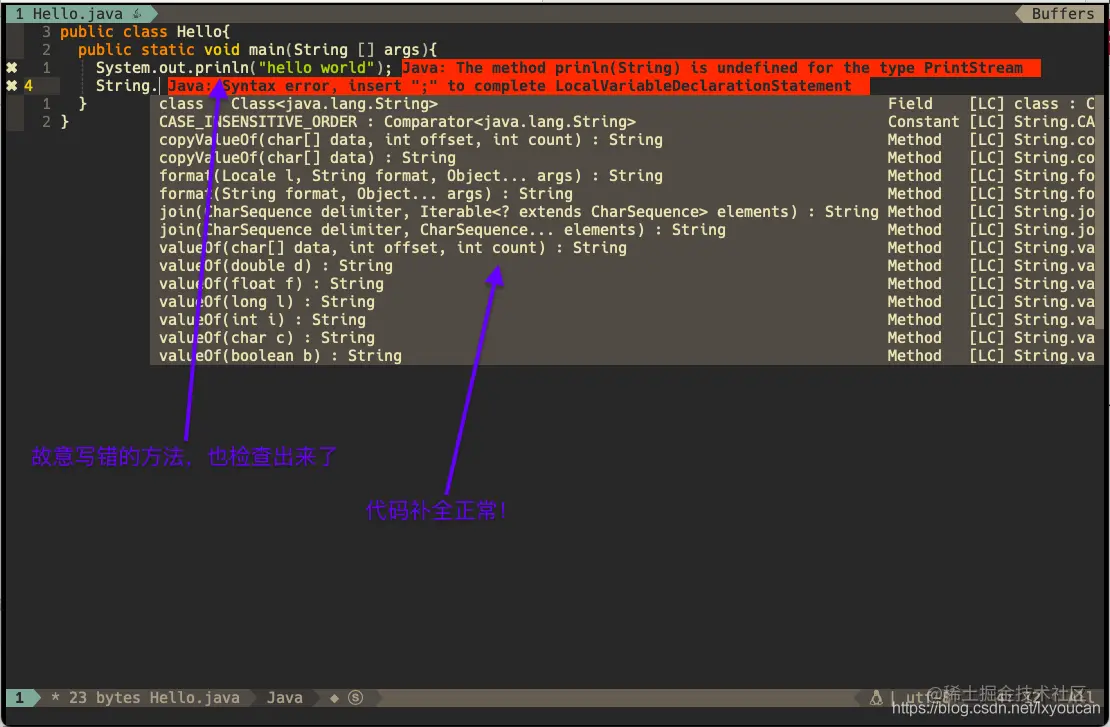Image resolution: width=1110 pixels, height=727 pixels.
Task: Click mode indicator 1 in the status line
Action: click(19, 698)
